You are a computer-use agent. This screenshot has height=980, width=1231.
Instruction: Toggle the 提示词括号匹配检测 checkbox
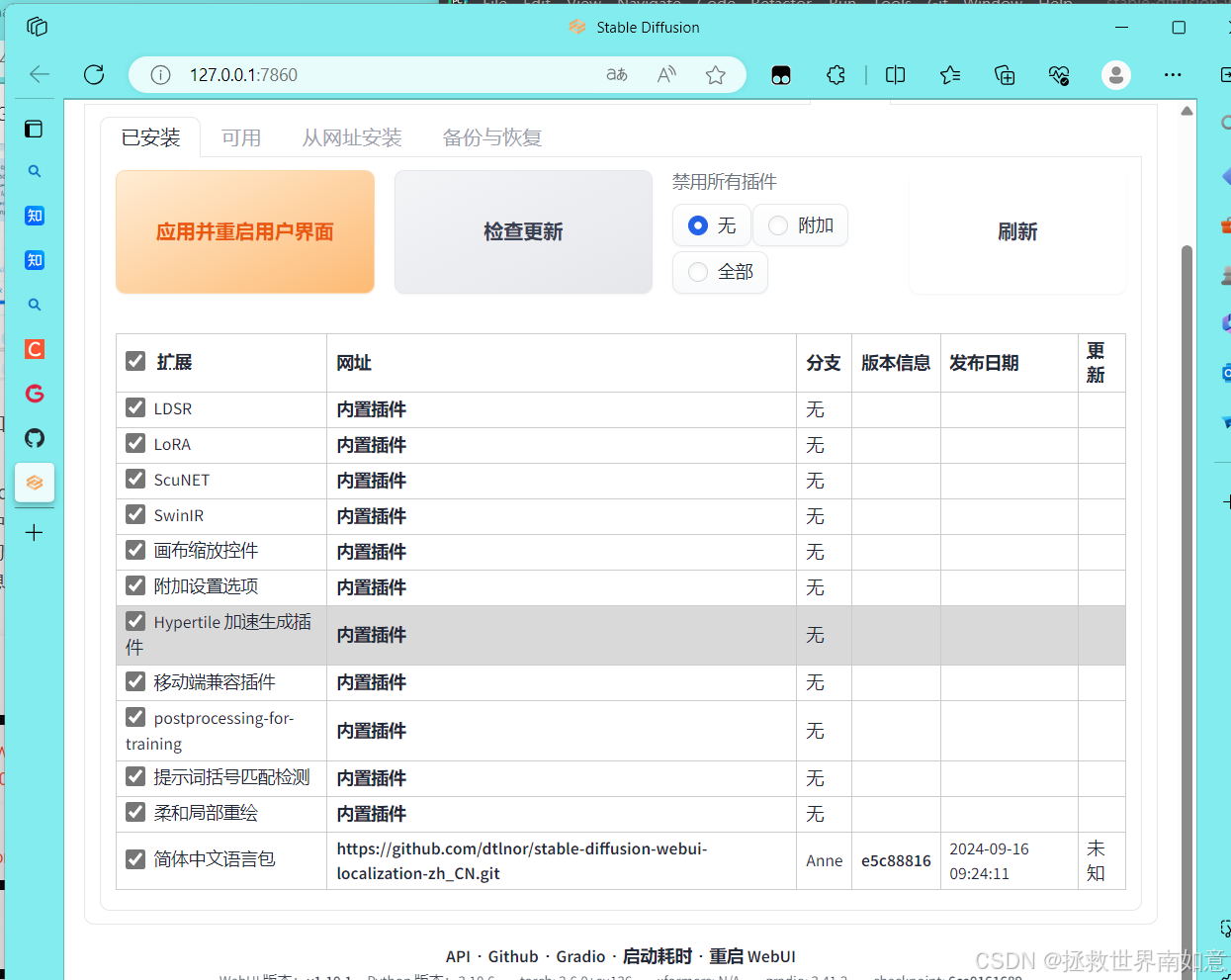[x=136, y=776]
